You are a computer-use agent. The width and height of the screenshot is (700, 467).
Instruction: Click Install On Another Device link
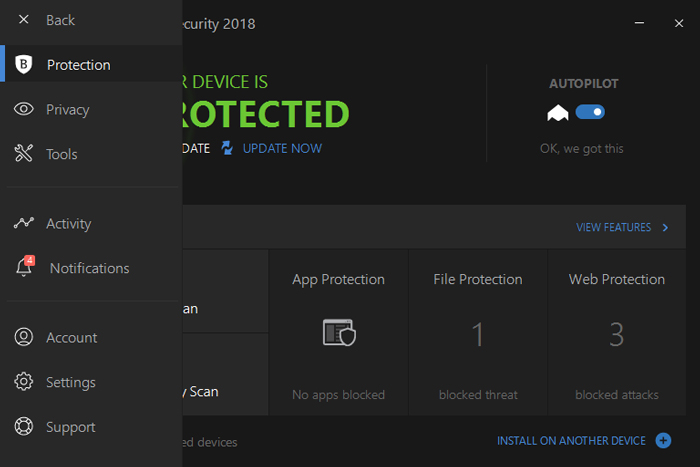573,440
